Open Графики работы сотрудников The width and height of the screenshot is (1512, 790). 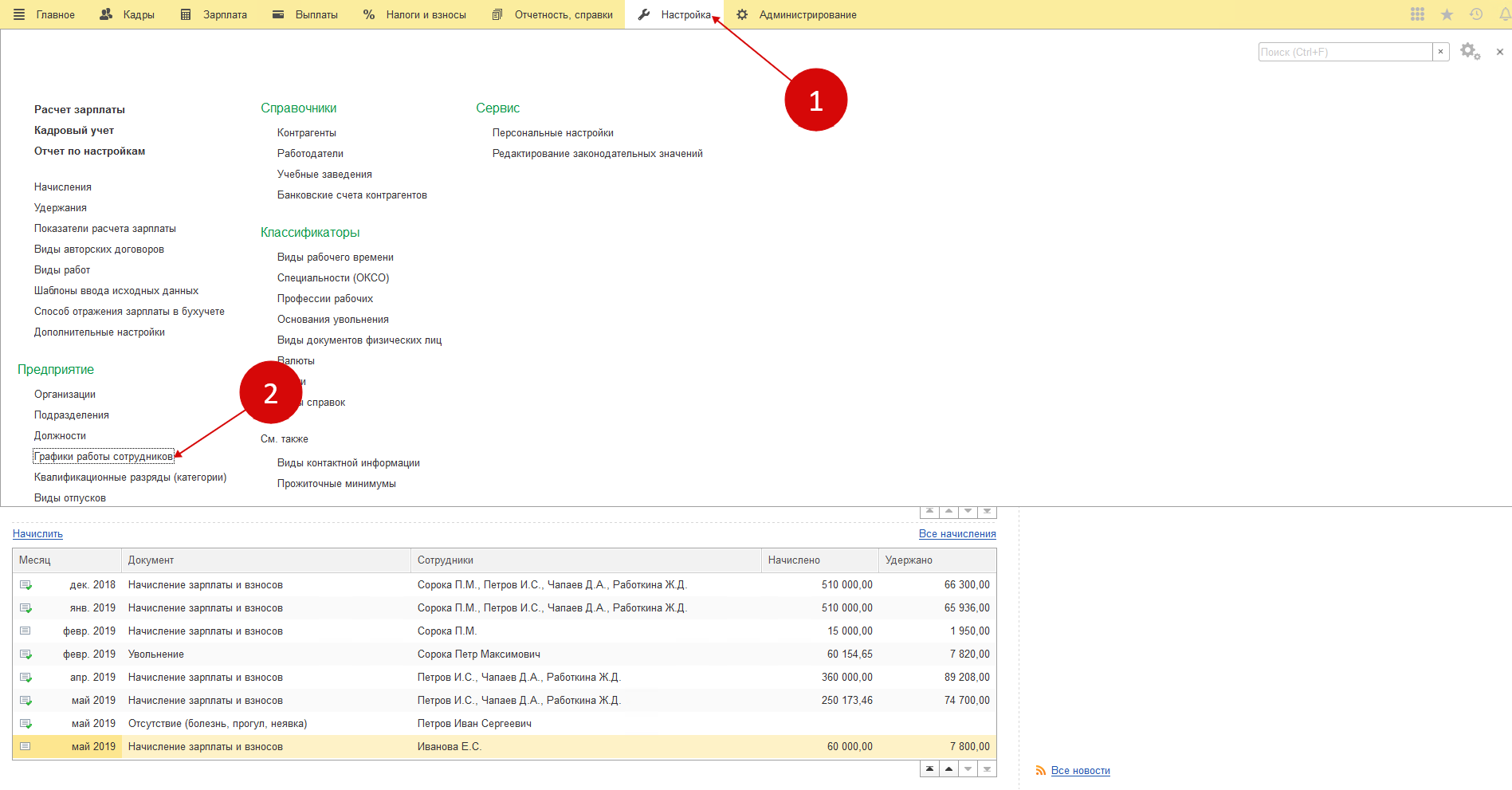104,456
